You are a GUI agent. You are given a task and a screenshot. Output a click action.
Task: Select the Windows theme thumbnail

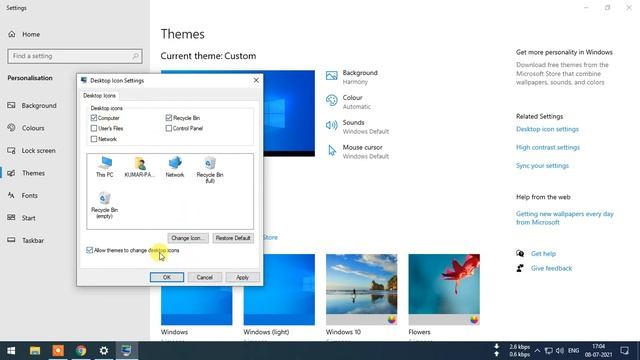click(197, 305)
